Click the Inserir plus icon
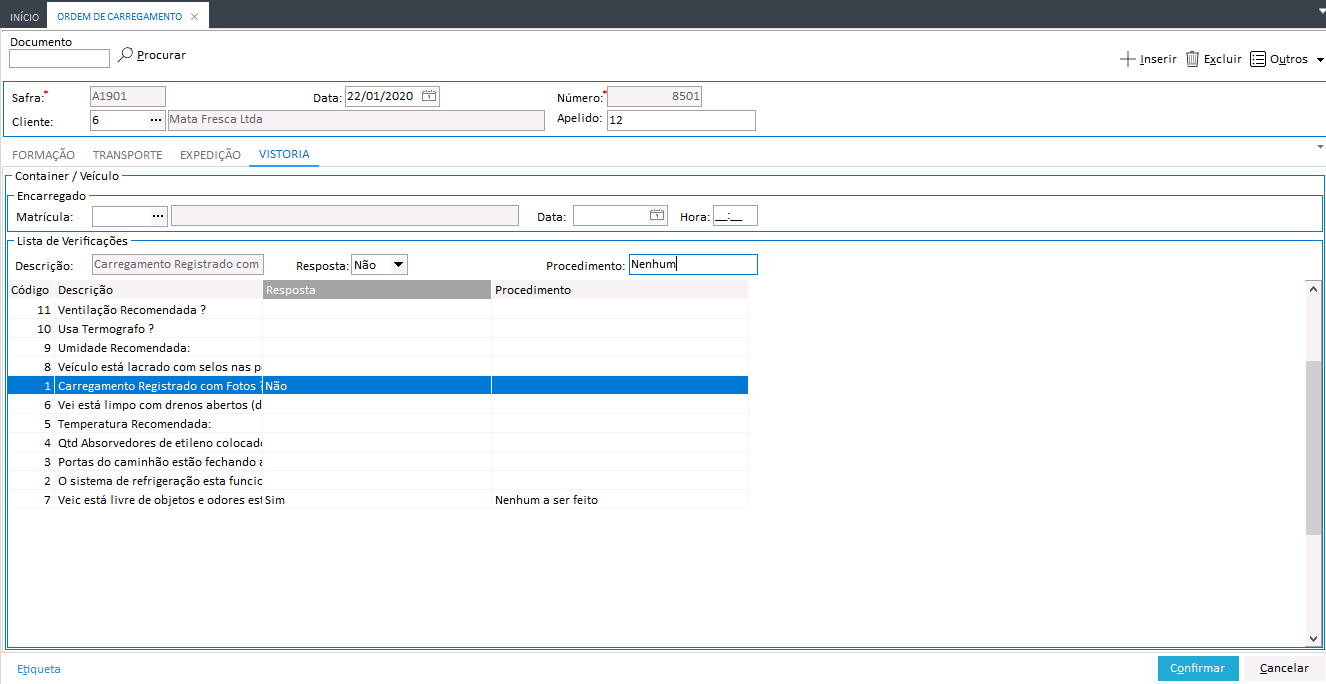The image size is (1326, 684). 1127,59
